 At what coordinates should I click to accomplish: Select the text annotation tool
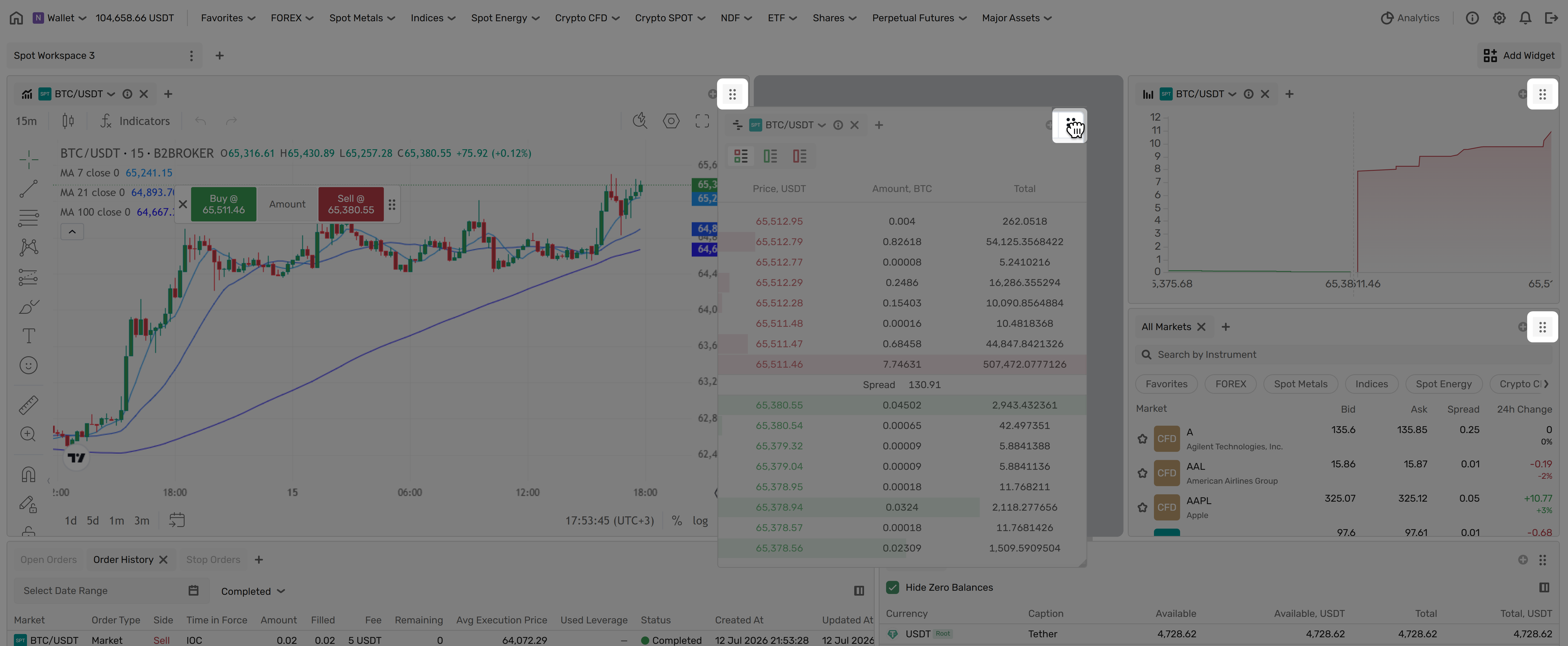click(x=29, y=336)
